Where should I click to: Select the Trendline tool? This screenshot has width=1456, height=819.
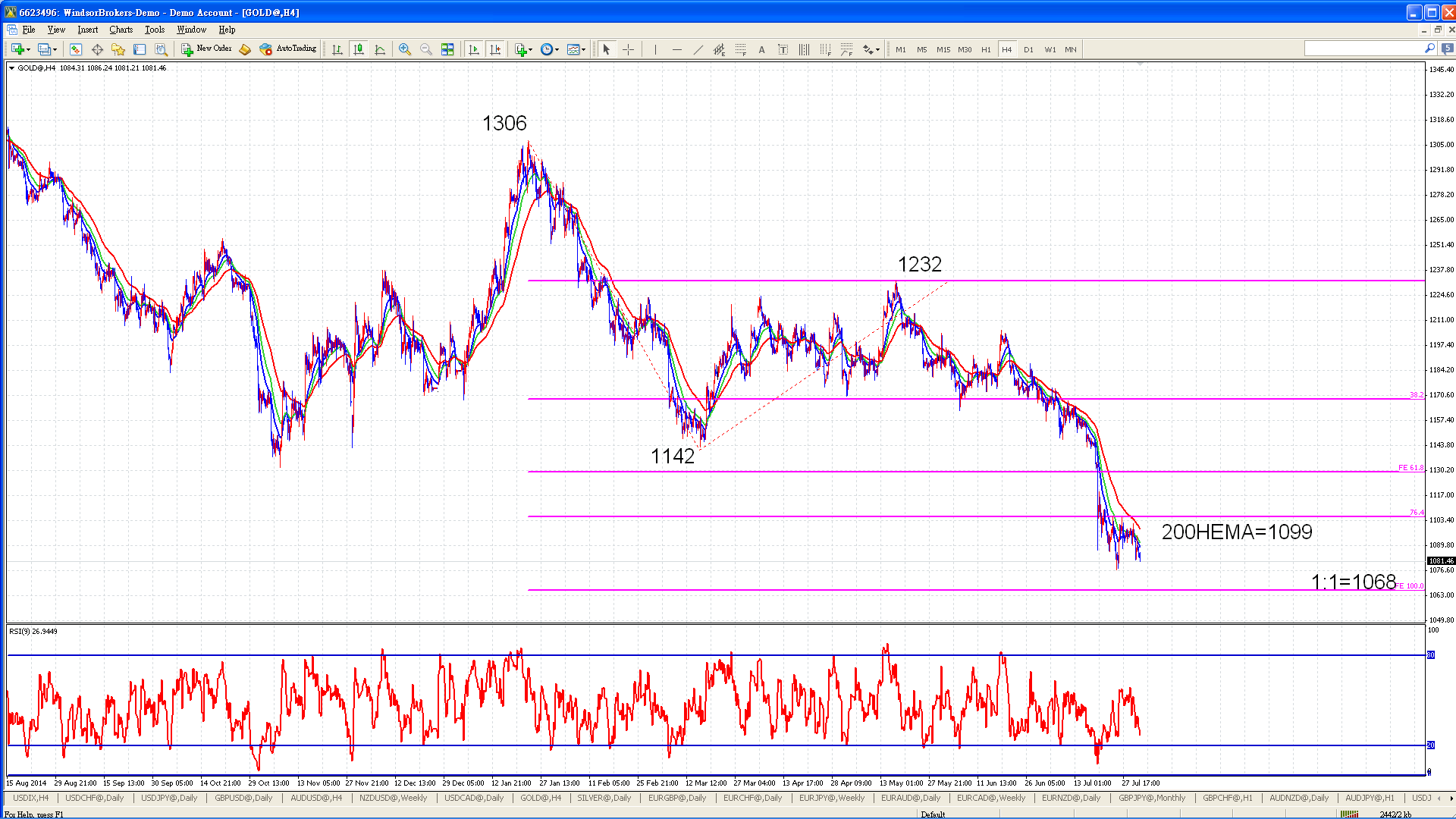tap(698, 49)
